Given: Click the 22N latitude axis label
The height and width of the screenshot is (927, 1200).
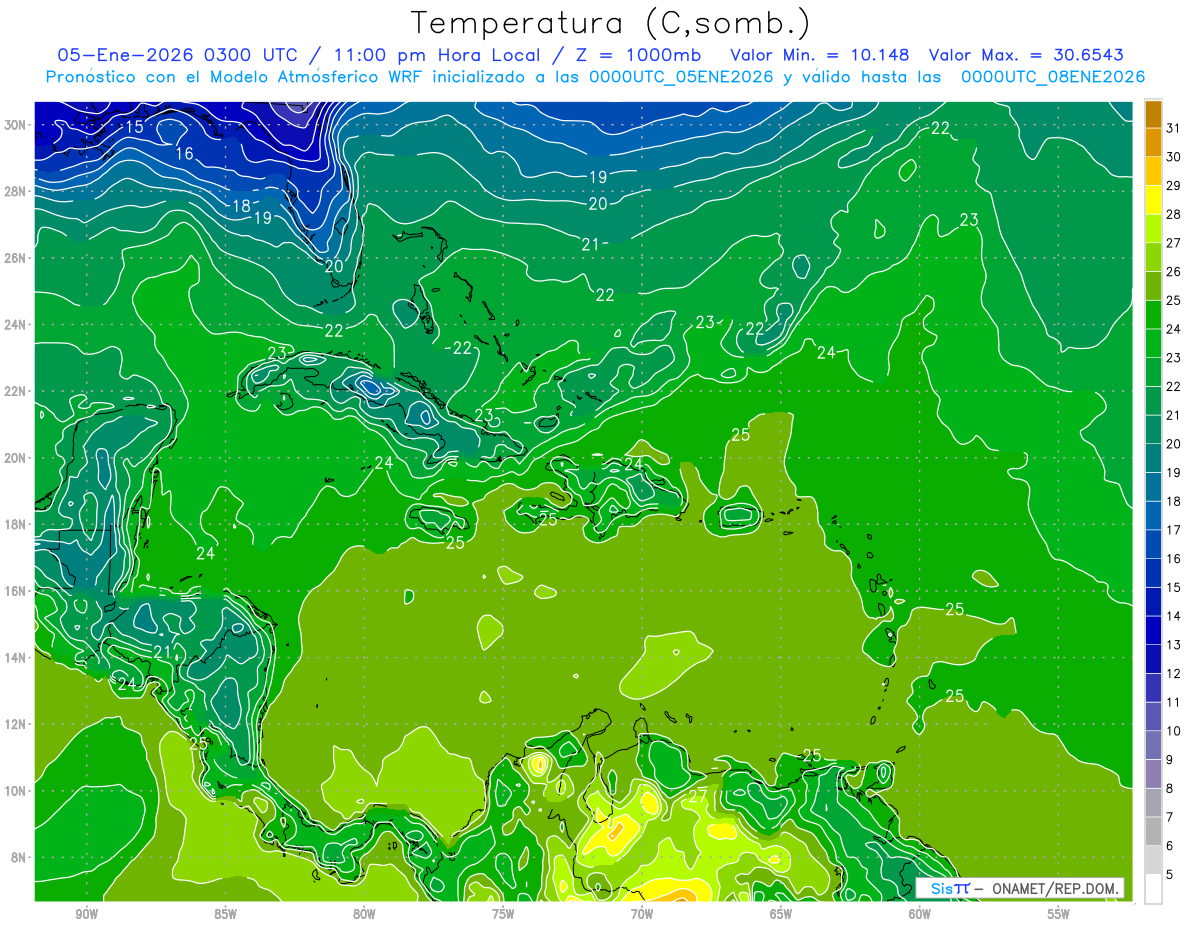Looking at the screenshot, I should click(x=17, y=391).
